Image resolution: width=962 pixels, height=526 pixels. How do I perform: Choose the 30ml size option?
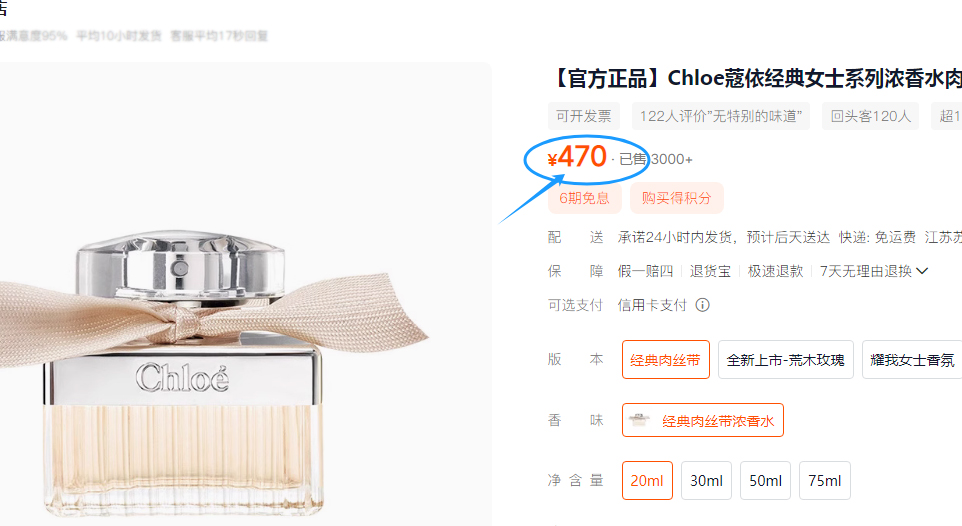pos(706,481)
